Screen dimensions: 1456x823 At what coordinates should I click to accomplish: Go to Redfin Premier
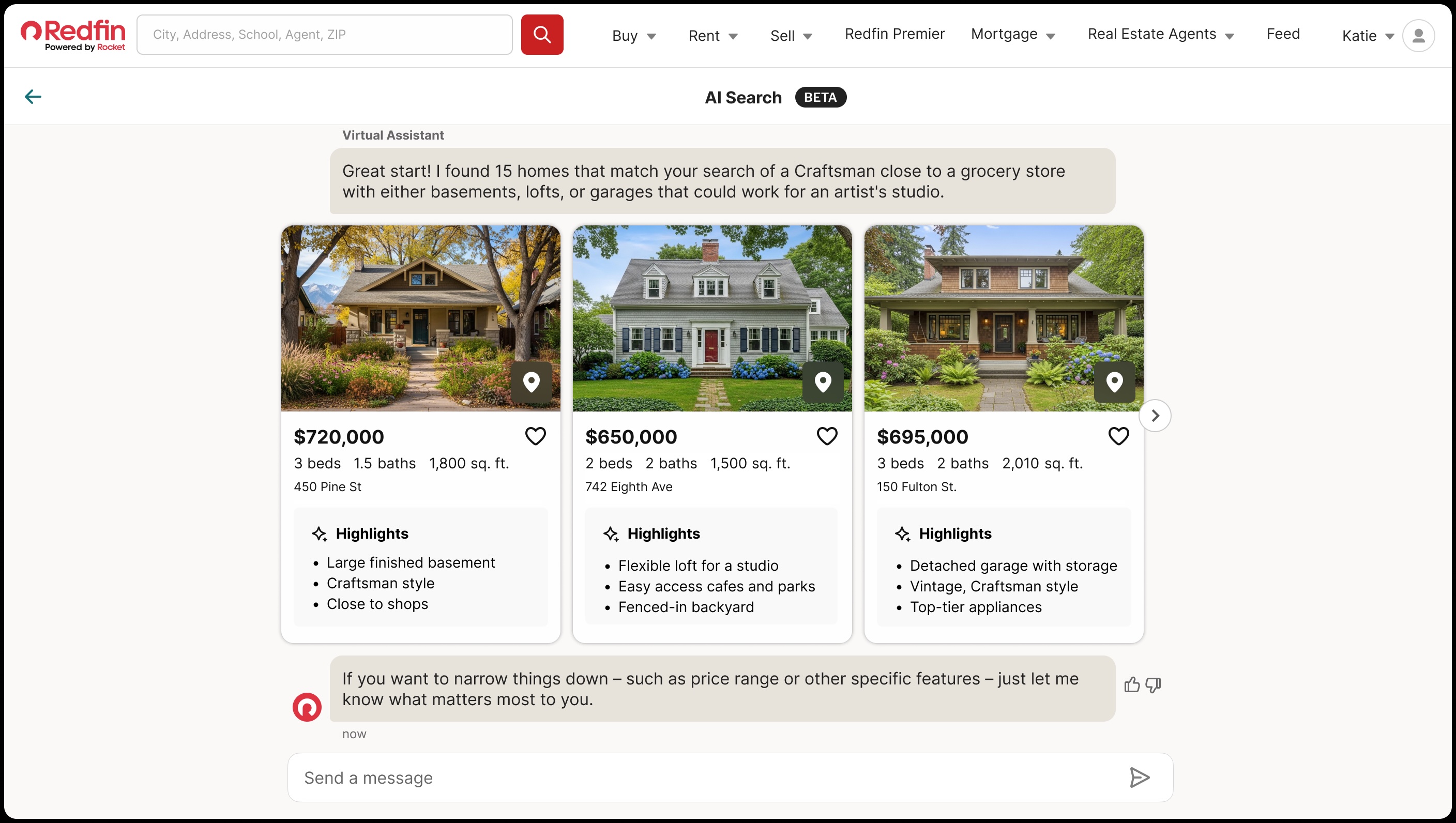click(893, 34)
